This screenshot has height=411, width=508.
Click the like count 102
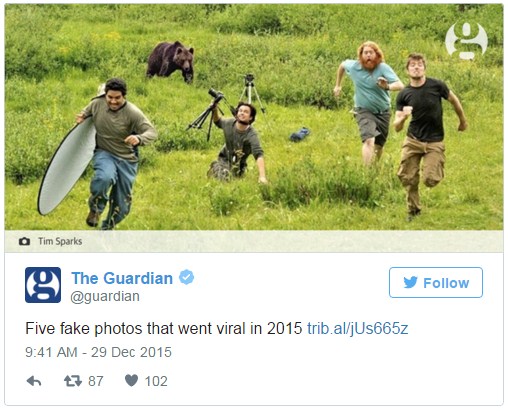[156, 381]
